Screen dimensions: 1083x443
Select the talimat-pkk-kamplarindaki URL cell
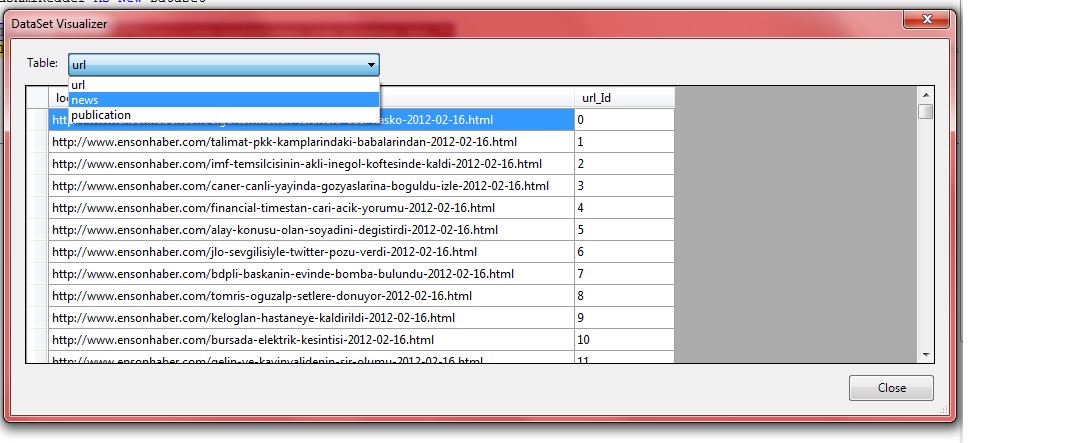click(x=311, y=142)
